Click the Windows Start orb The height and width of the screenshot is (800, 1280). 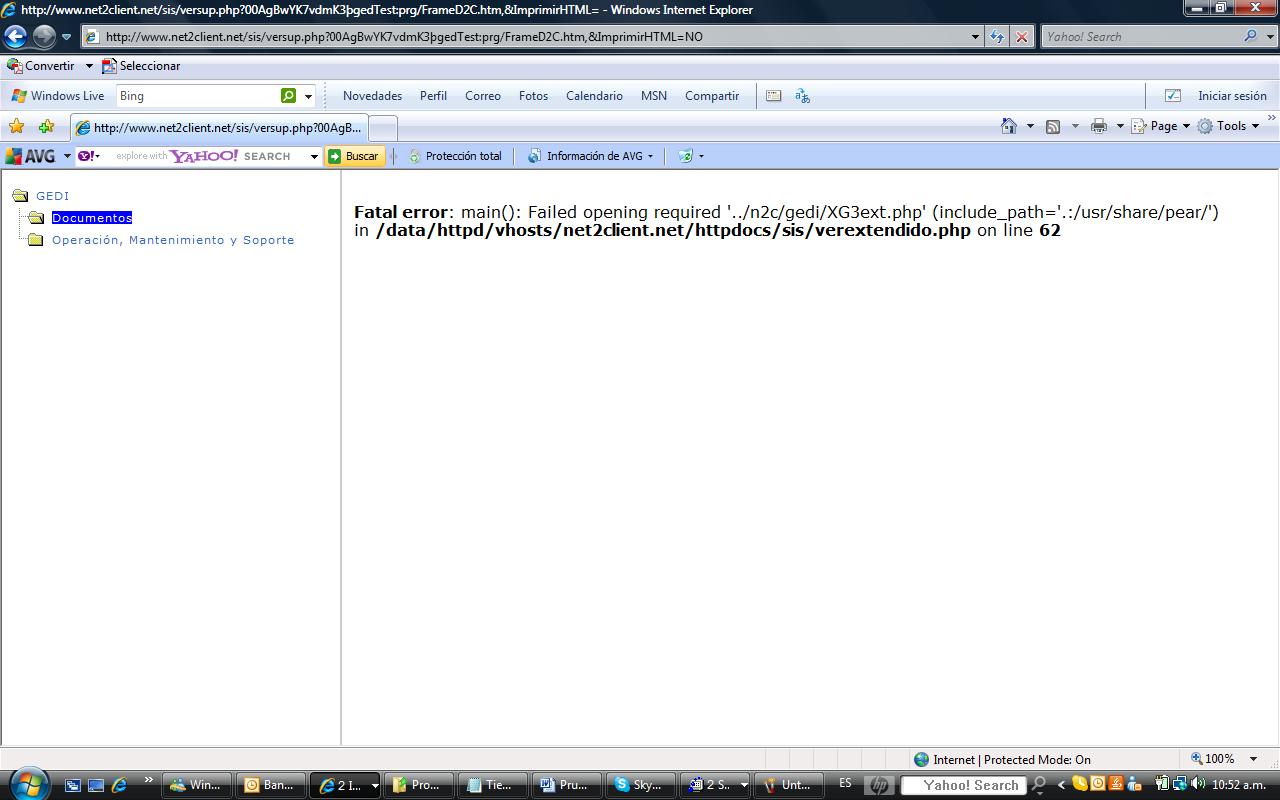click(27, 783)
